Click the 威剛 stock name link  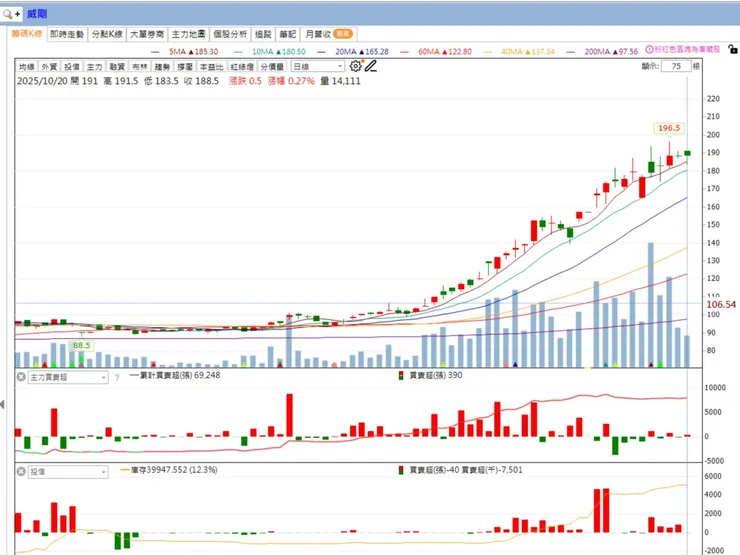click(37, 14)
